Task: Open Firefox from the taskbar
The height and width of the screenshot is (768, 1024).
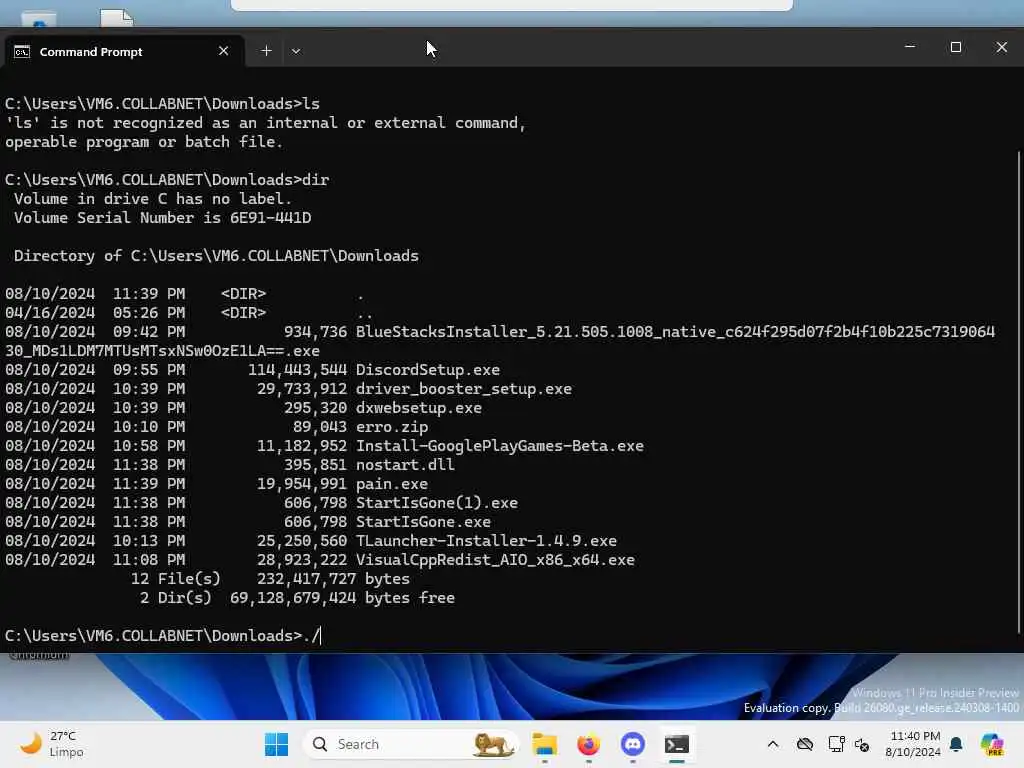Action: pos(588,744)
